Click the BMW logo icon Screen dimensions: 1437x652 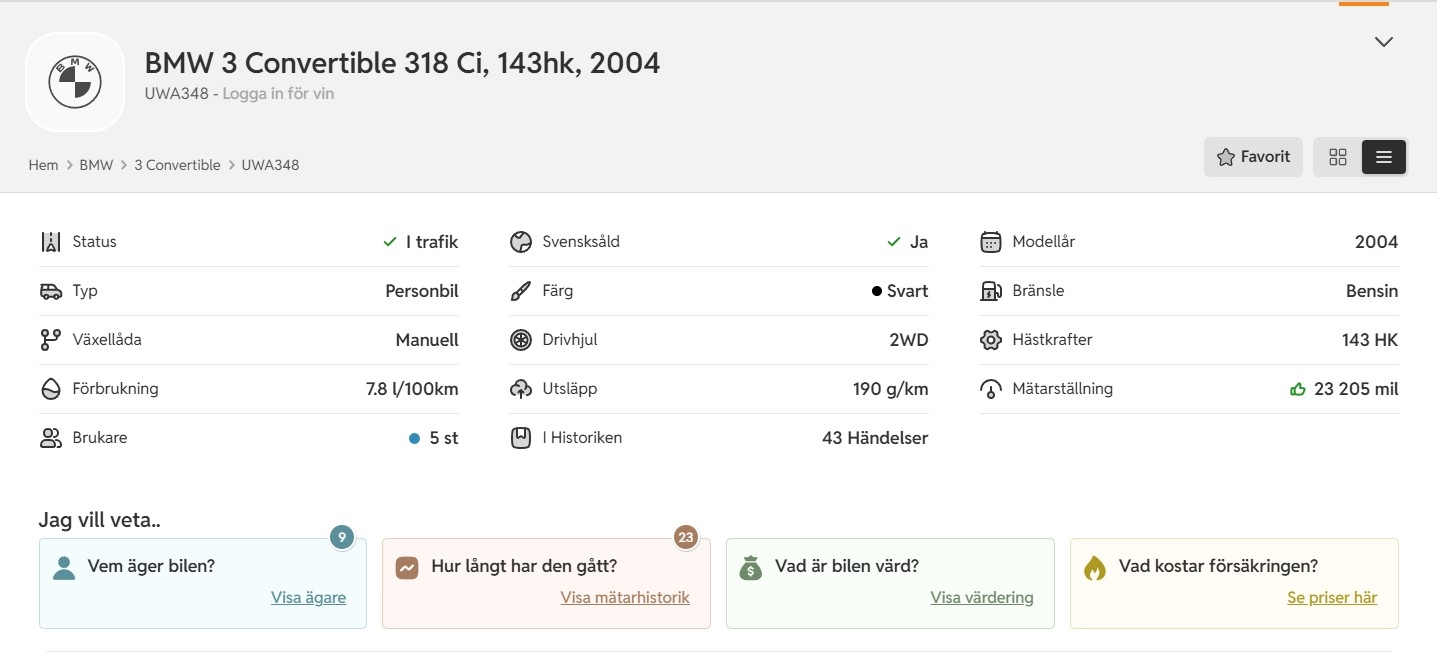tap(75, 82)
